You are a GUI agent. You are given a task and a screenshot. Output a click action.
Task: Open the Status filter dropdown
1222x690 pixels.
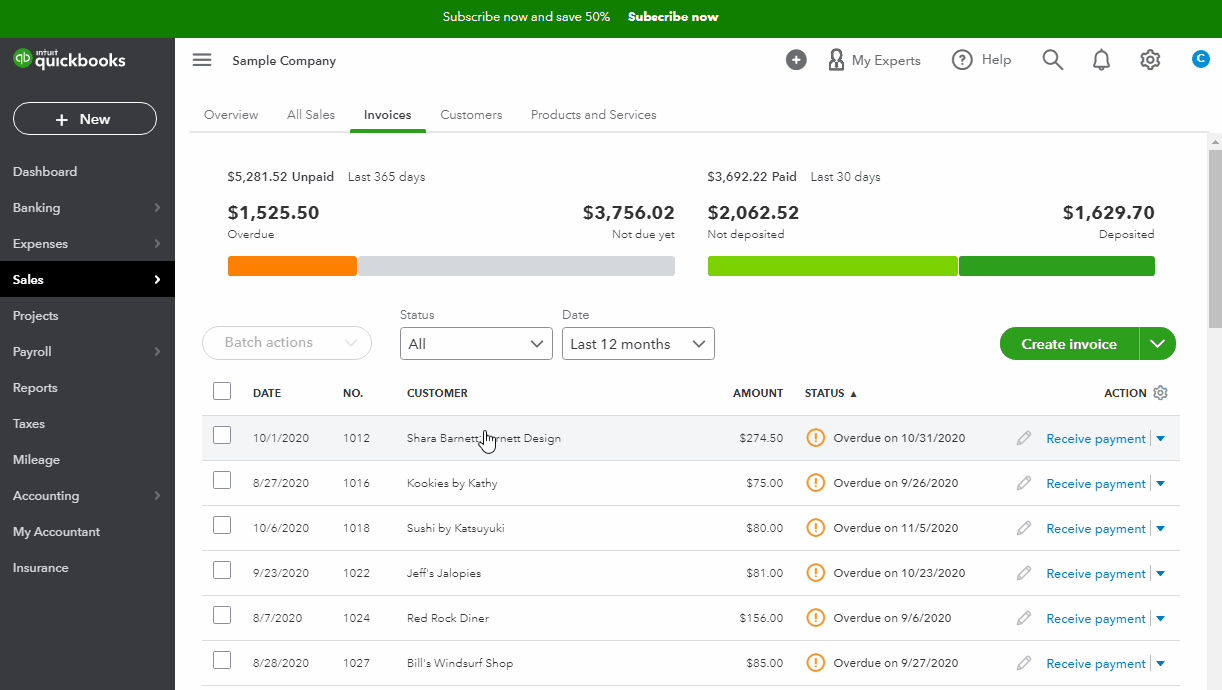pyautogui.click(x=476, y=344)
